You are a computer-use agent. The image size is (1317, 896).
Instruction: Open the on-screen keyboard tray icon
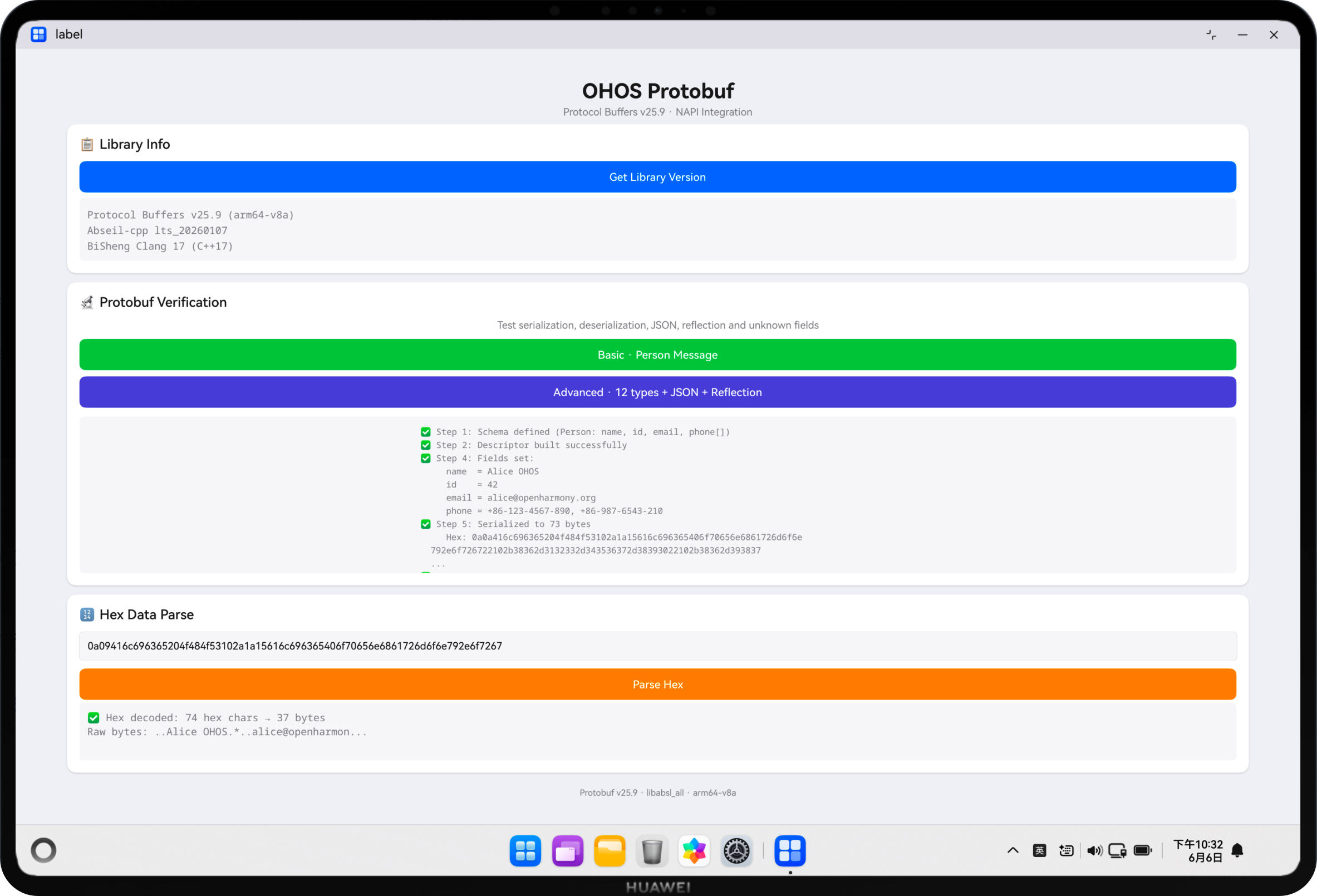click(1066, 850)
